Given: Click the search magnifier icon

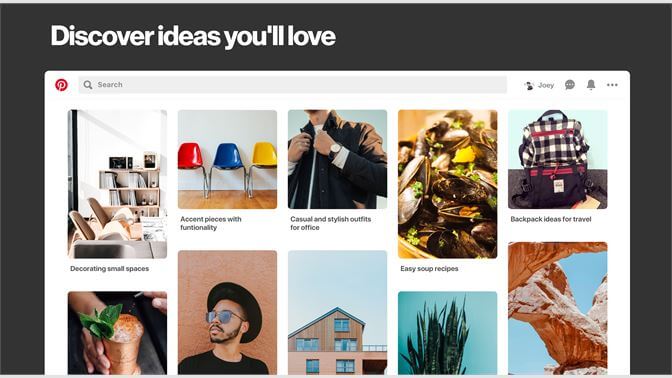Looking at the screenshot, I should [x=88, y=85].
